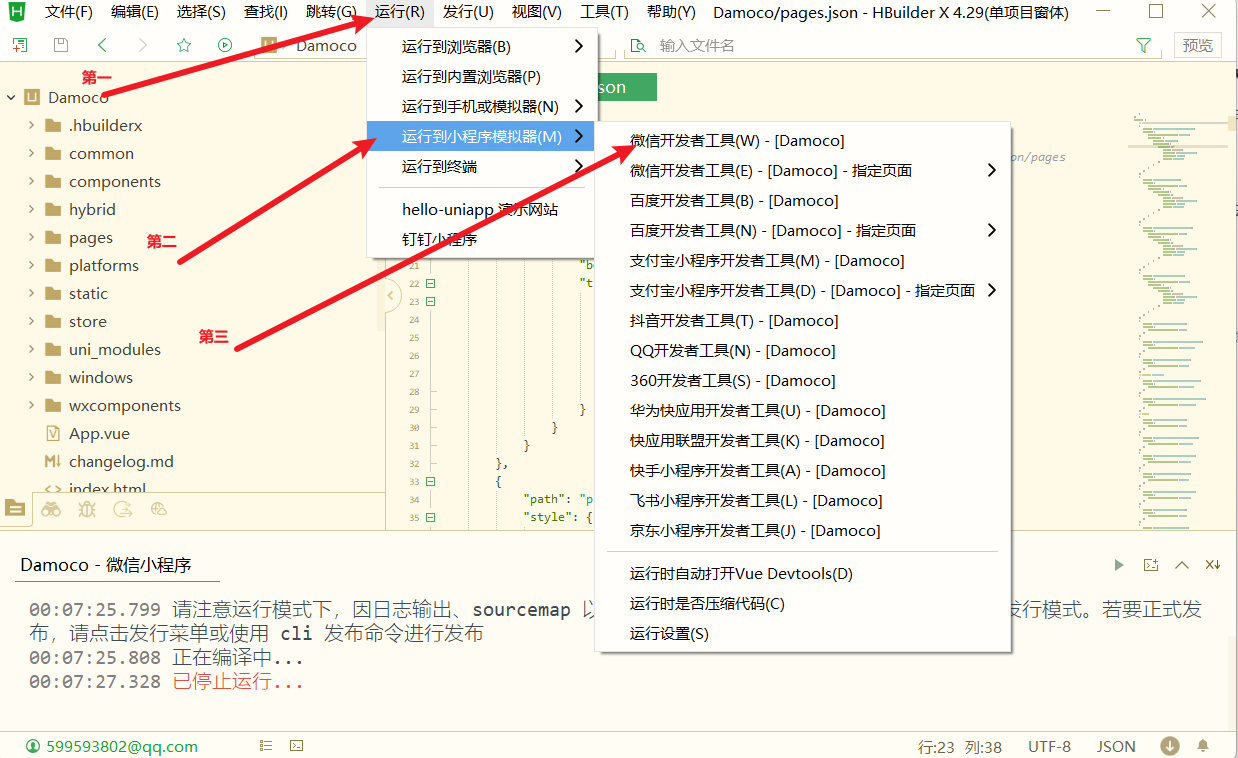This screenshot has height=758, width=1238.
Task: Expand the uni_modules folder chevron
Action: pyautogui.click(x=32, y=350)
